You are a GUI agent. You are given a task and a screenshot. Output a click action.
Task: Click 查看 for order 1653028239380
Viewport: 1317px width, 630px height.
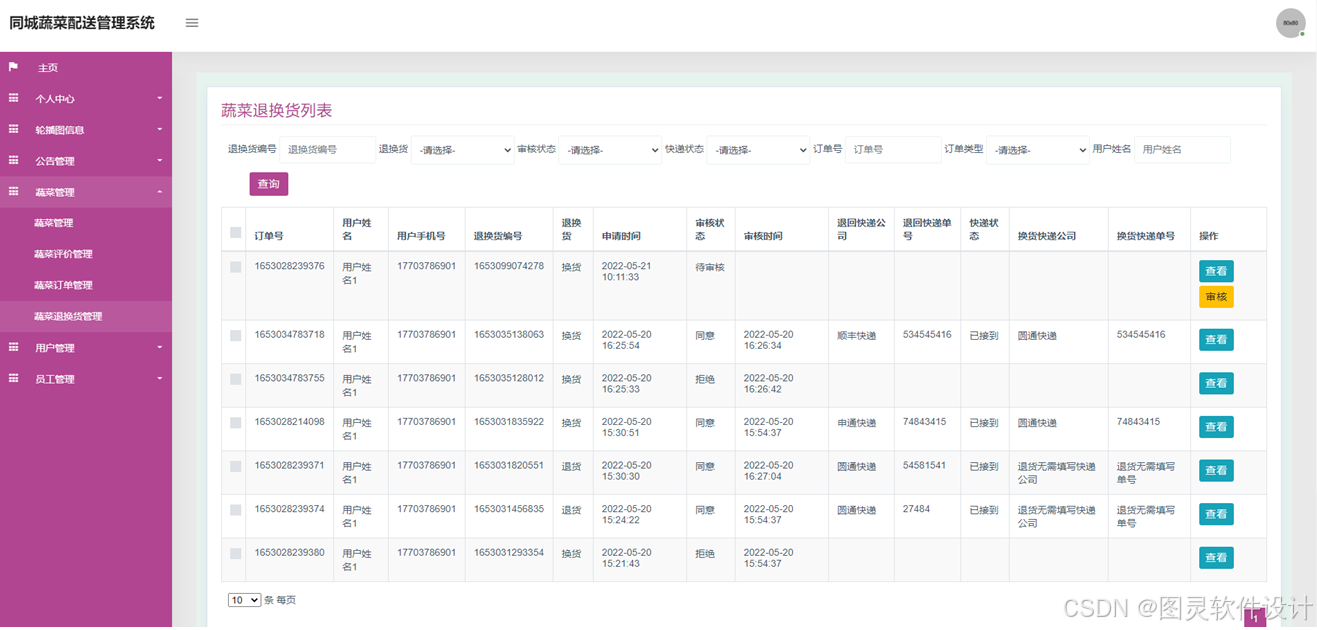pyautogui.click(x=1216, y=557)
